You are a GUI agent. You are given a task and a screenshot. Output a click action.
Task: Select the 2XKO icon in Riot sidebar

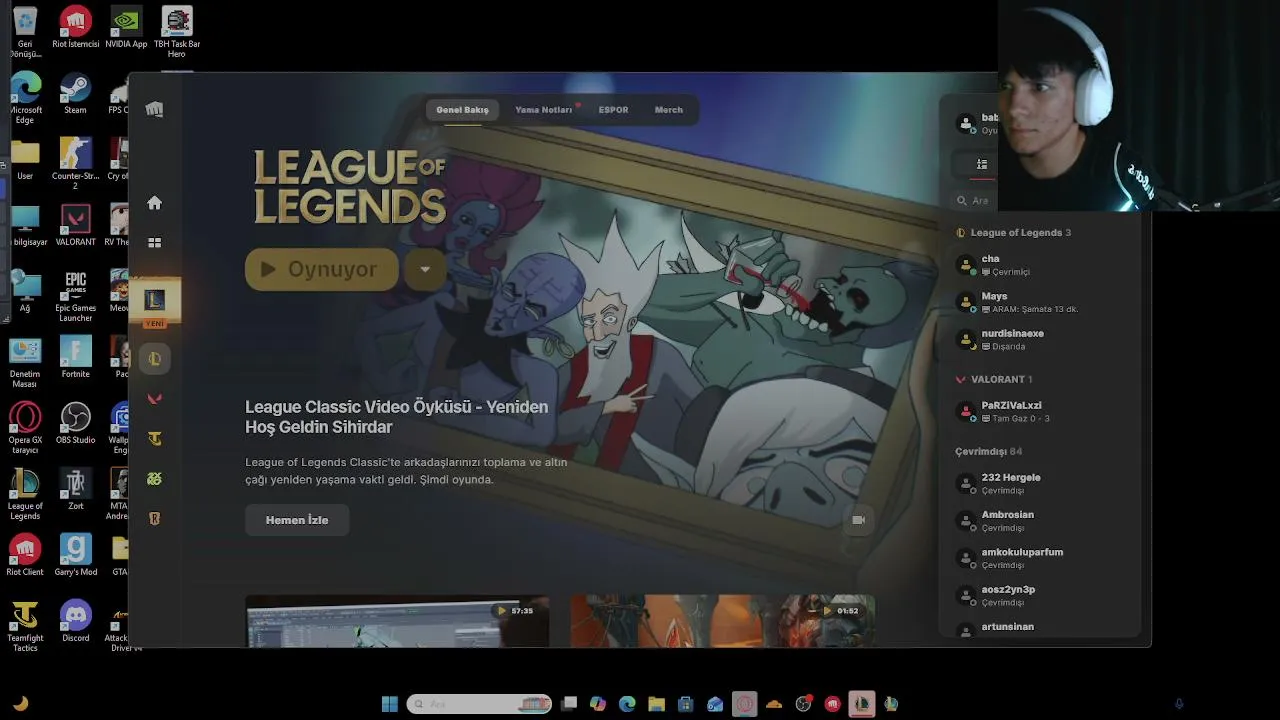click(x=154, y=479)
